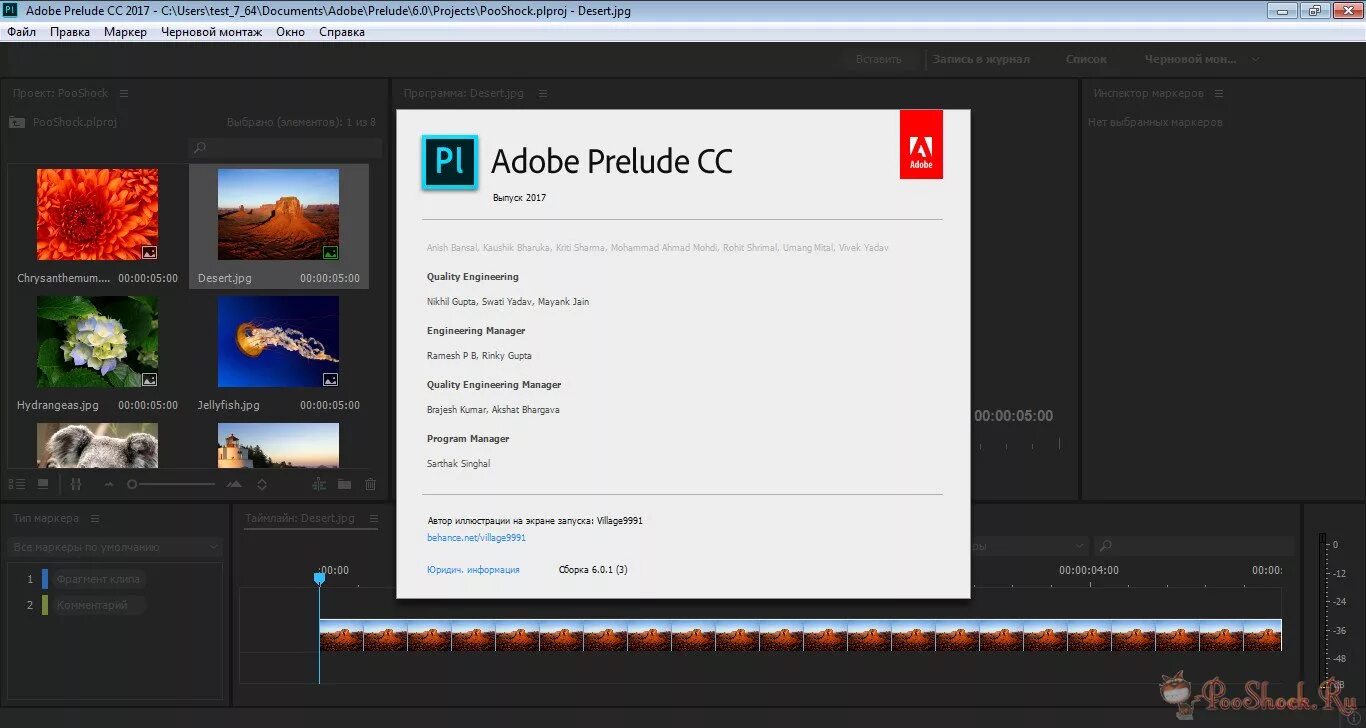Select the lighthouse thumbnail

point(278,445)
